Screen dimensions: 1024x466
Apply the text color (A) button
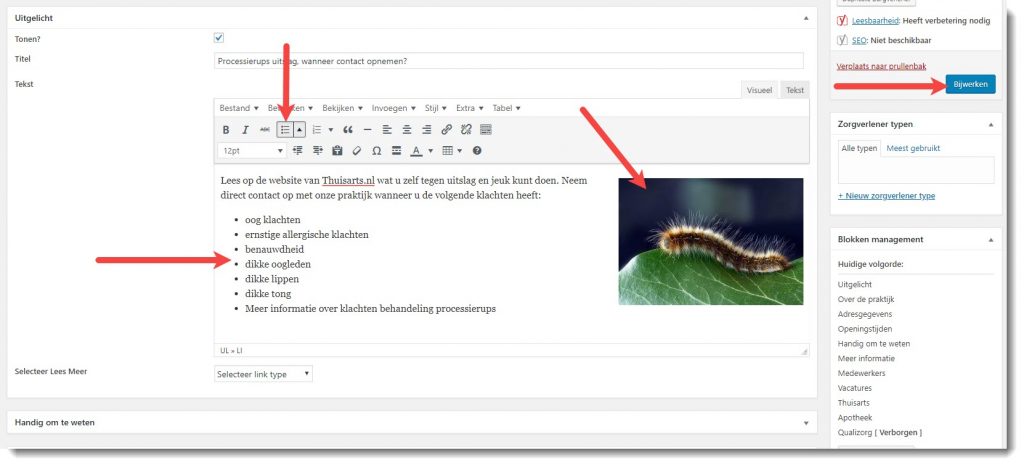pos(416,151)
